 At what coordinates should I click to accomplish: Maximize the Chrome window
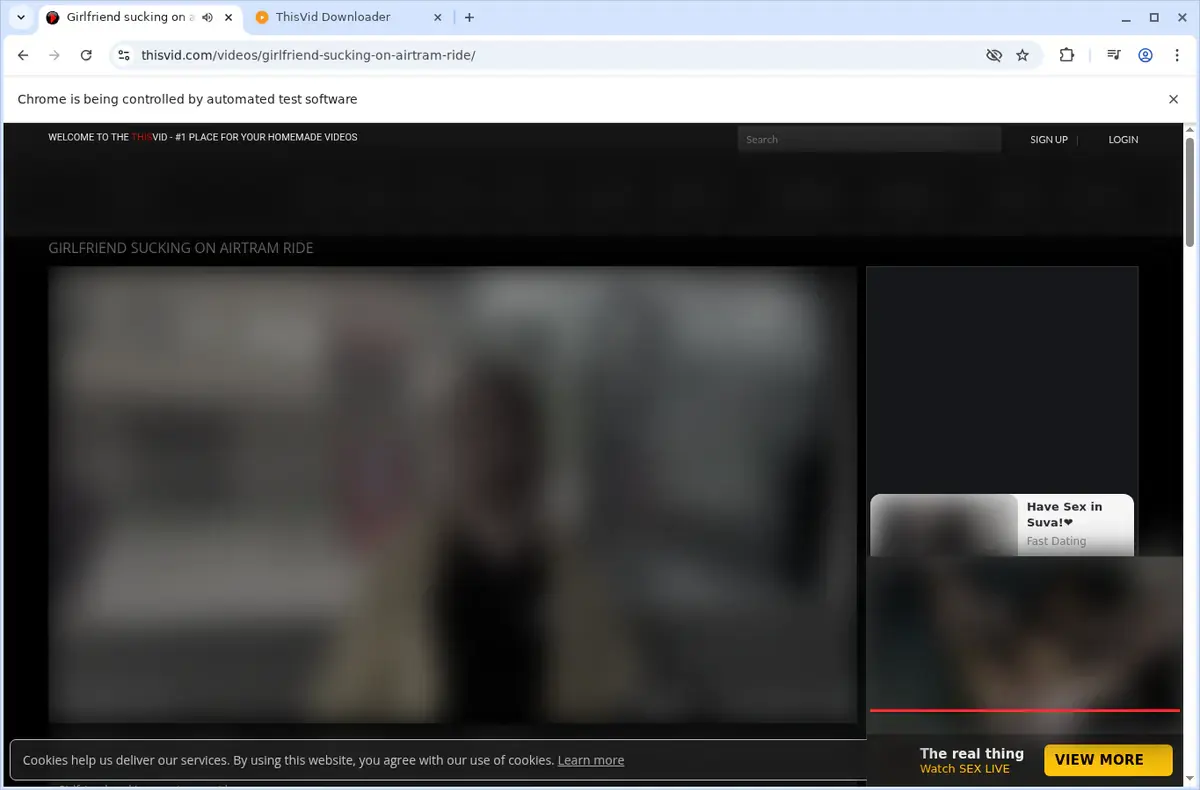click(x=1154, y=17)
